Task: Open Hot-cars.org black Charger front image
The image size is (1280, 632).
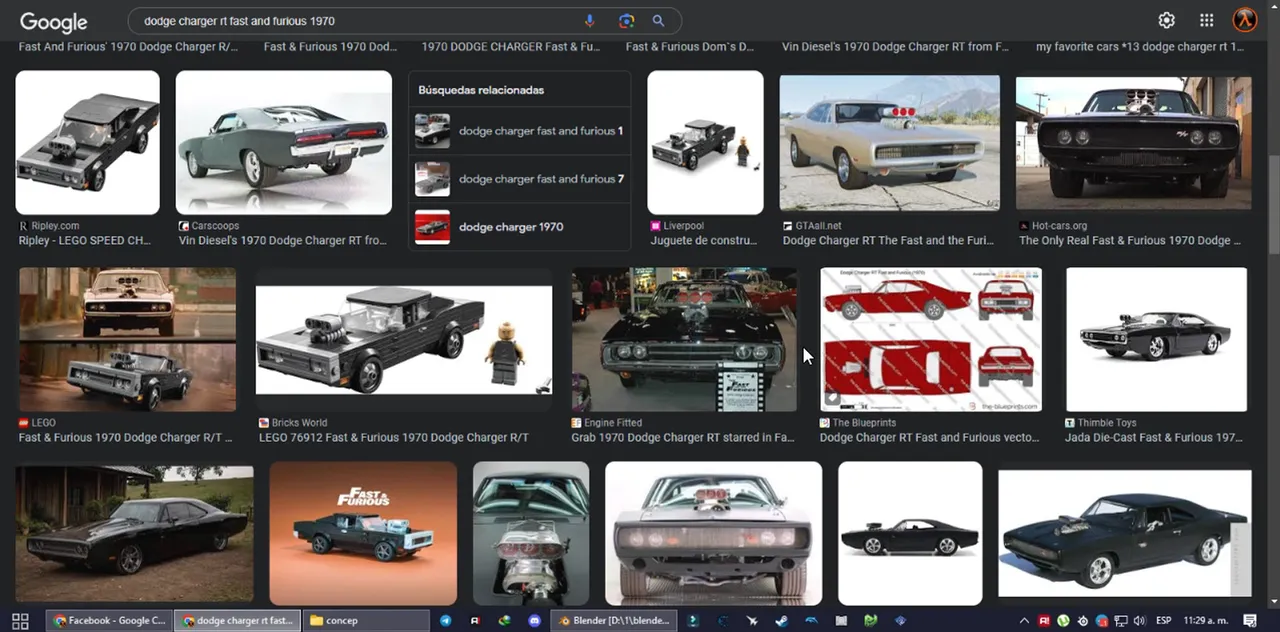Action: (1133, 143)
